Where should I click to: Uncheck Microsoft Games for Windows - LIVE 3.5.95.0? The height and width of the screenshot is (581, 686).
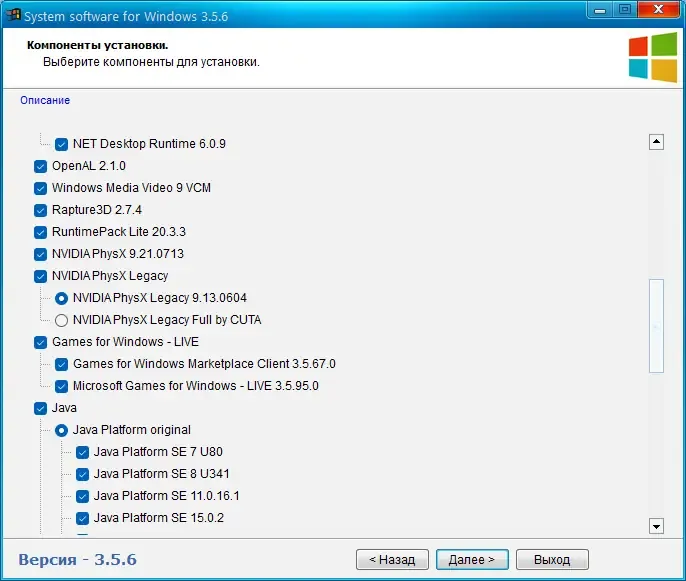(x=61, y=386)
